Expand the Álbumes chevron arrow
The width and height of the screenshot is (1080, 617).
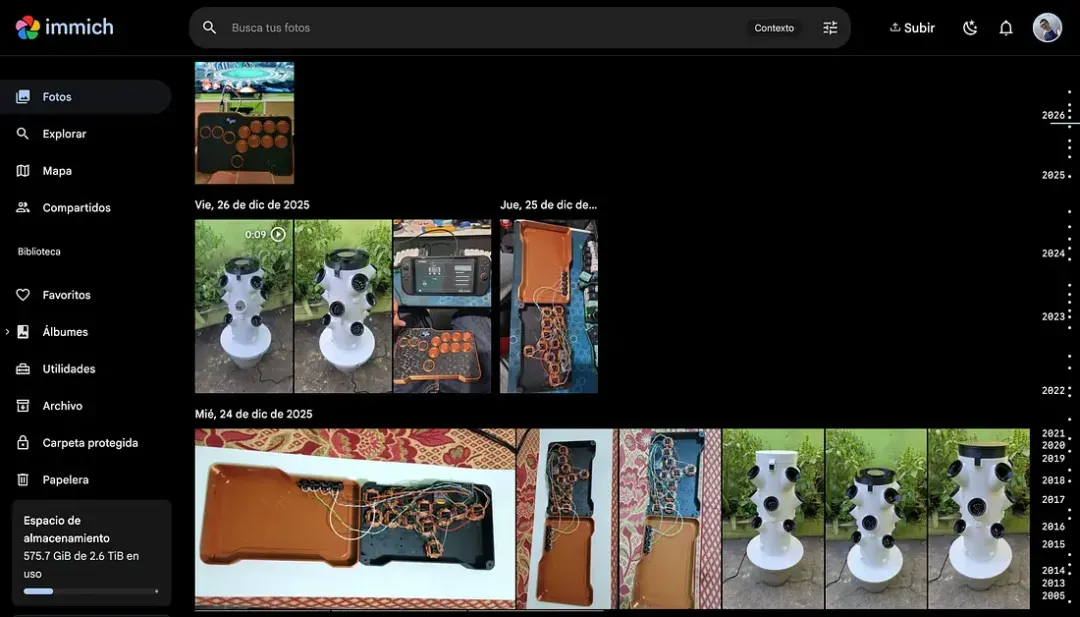(x=7, y=332)
